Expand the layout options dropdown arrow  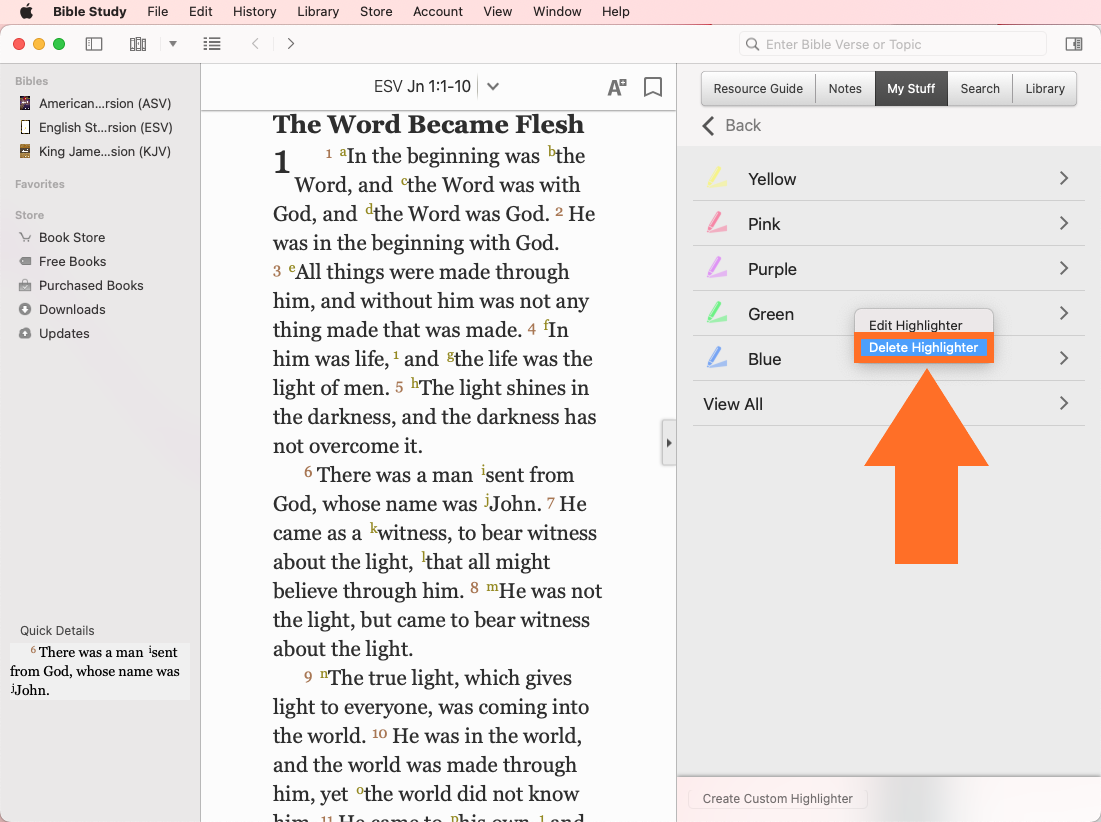[173, 44]
